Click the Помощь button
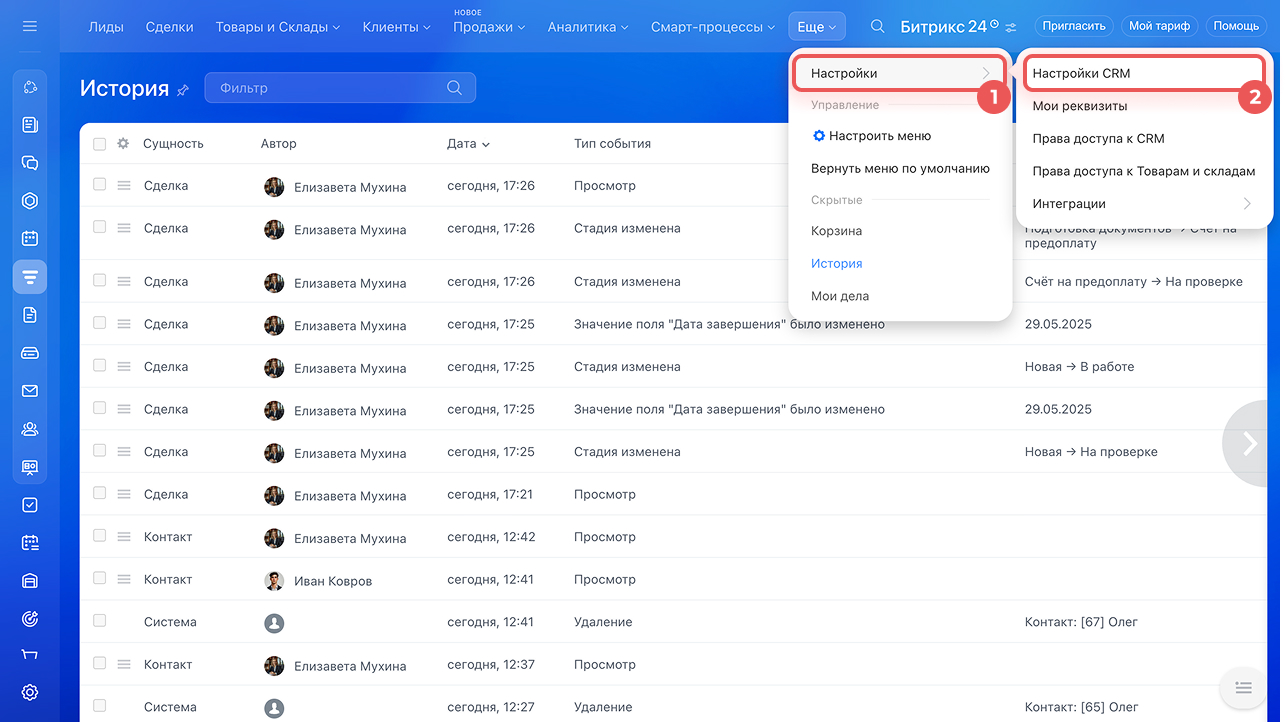 point(1236,26)
